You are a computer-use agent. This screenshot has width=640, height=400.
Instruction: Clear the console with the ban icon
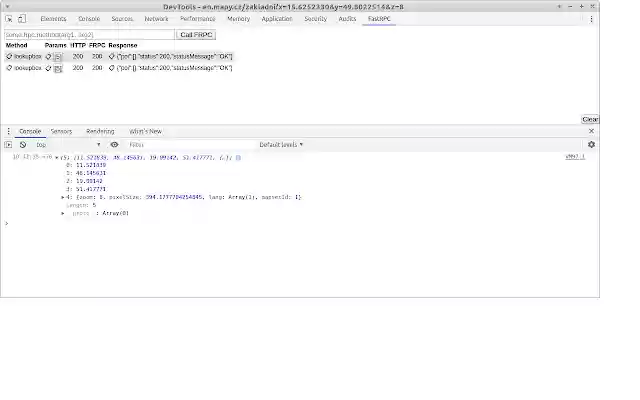23,144
